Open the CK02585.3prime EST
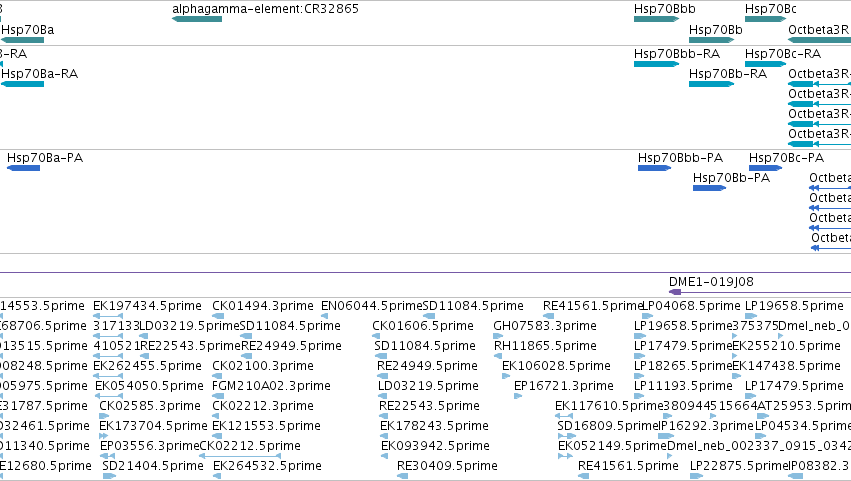 104,416
